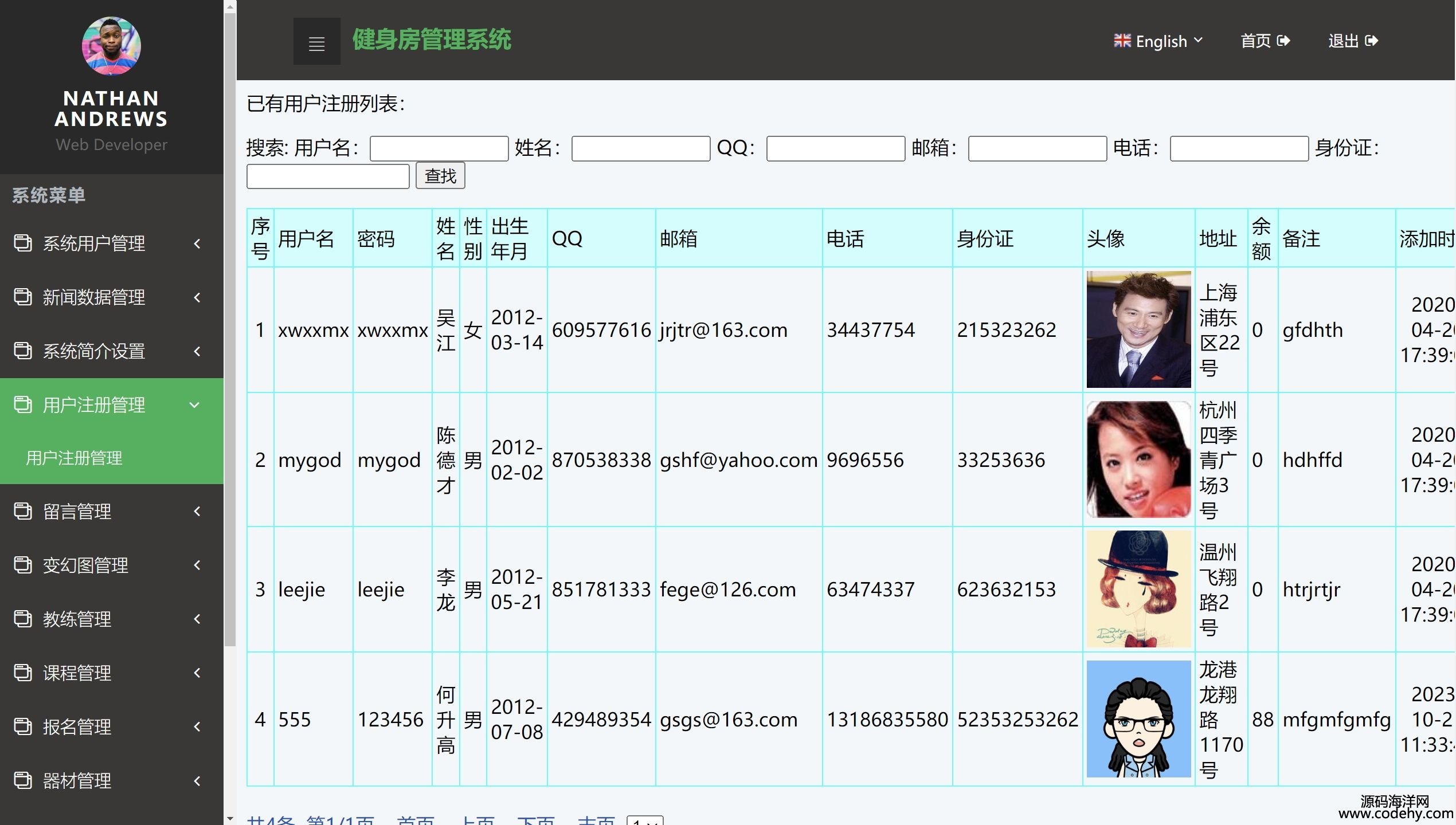This screenshot has height=825, width=1456.
Task: Open 器材管理 menu item
Action: click(111, 780)
